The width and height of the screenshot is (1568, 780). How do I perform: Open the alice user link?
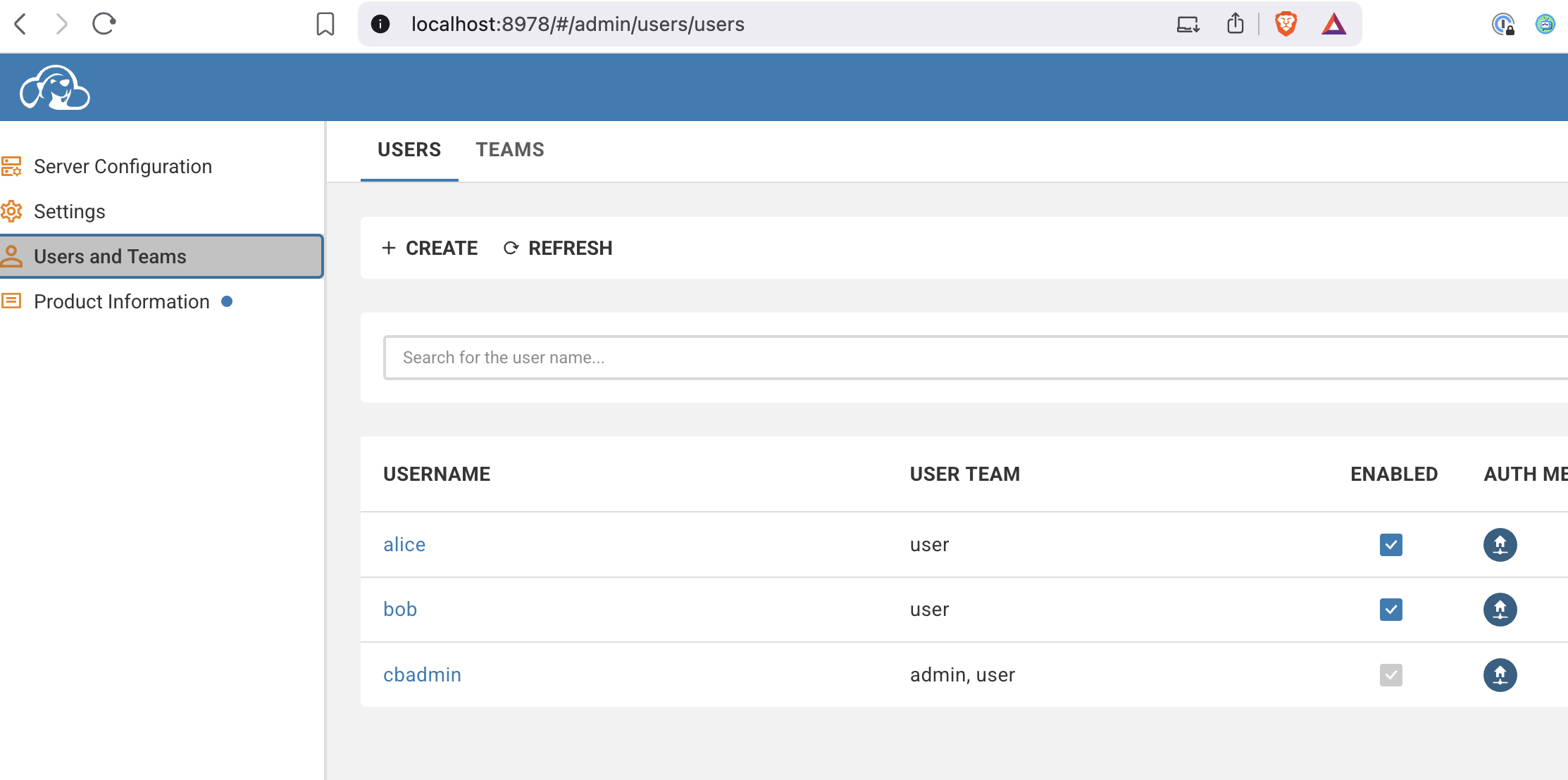coord(404,545)
